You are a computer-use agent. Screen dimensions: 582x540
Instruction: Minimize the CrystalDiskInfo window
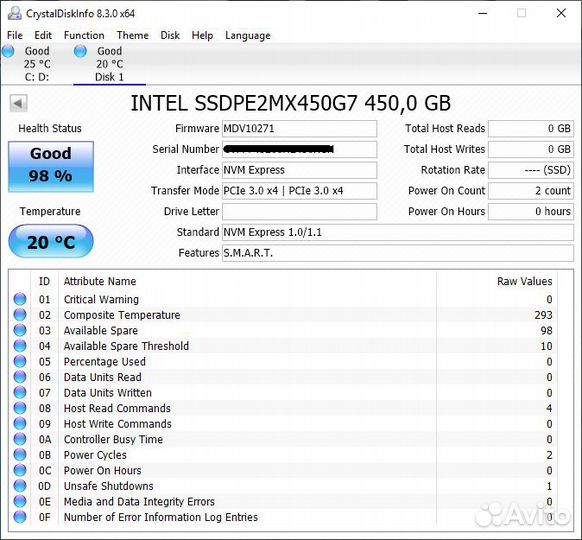[483, 13]
